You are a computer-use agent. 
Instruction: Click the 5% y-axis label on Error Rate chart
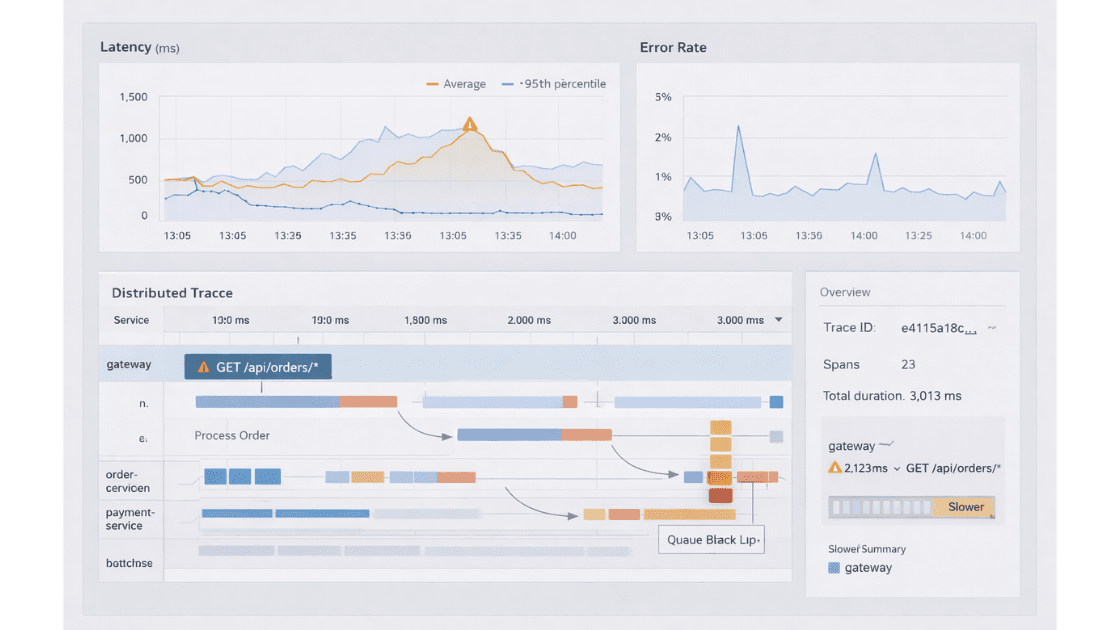point(664,96)
